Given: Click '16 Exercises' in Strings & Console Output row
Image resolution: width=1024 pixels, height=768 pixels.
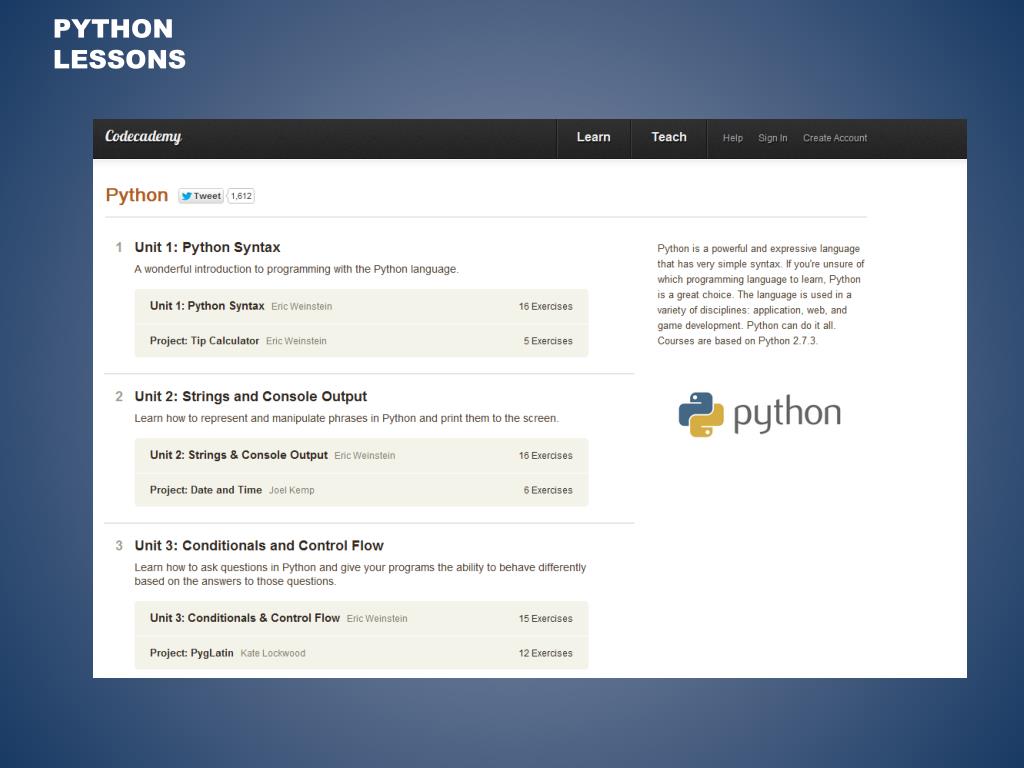Looking at the screenshot, I should [546, 456].
